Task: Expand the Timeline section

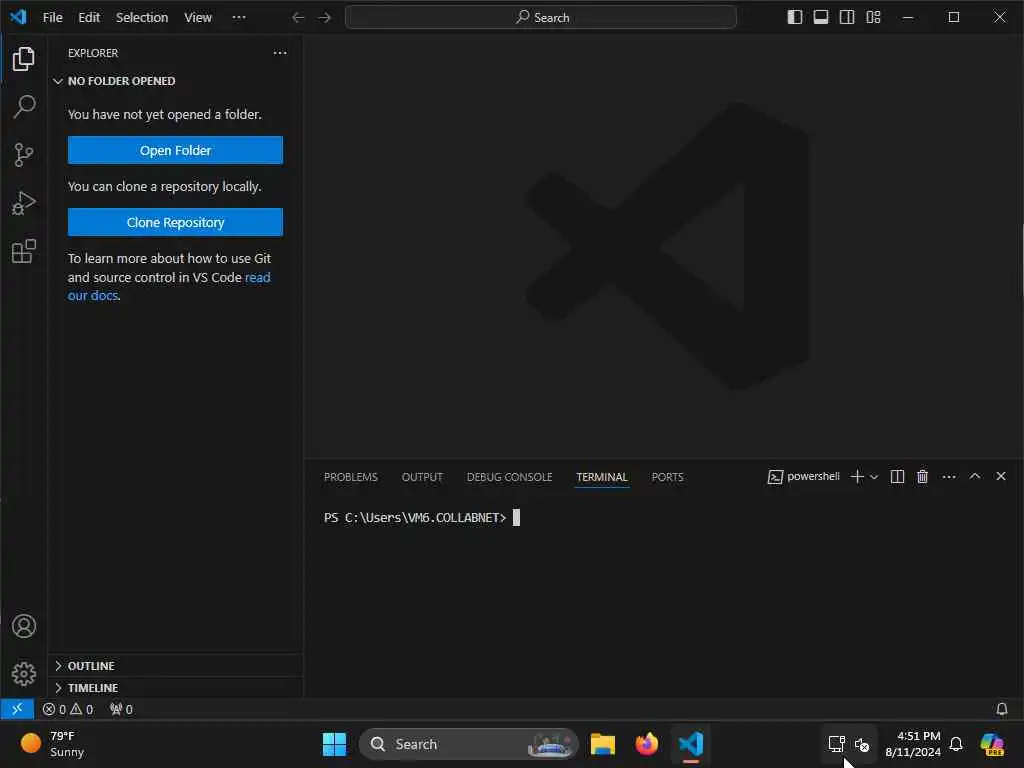Action: coord(176,688)
